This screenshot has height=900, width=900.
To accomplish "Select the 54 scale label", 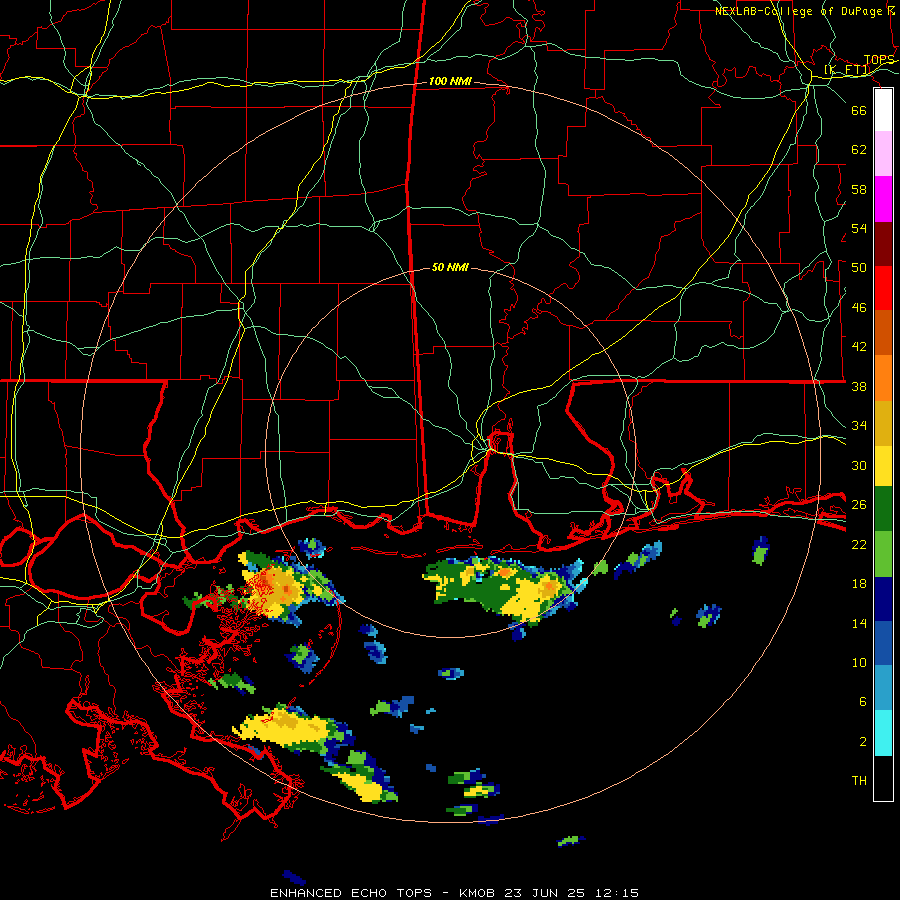I will (859, 228).
